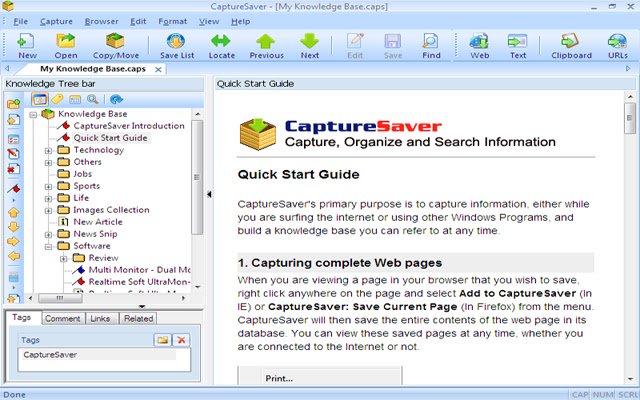Collapse the Software folder
Image resolution: width=640 pixels, height=400 pixels.
coord(48,247)
